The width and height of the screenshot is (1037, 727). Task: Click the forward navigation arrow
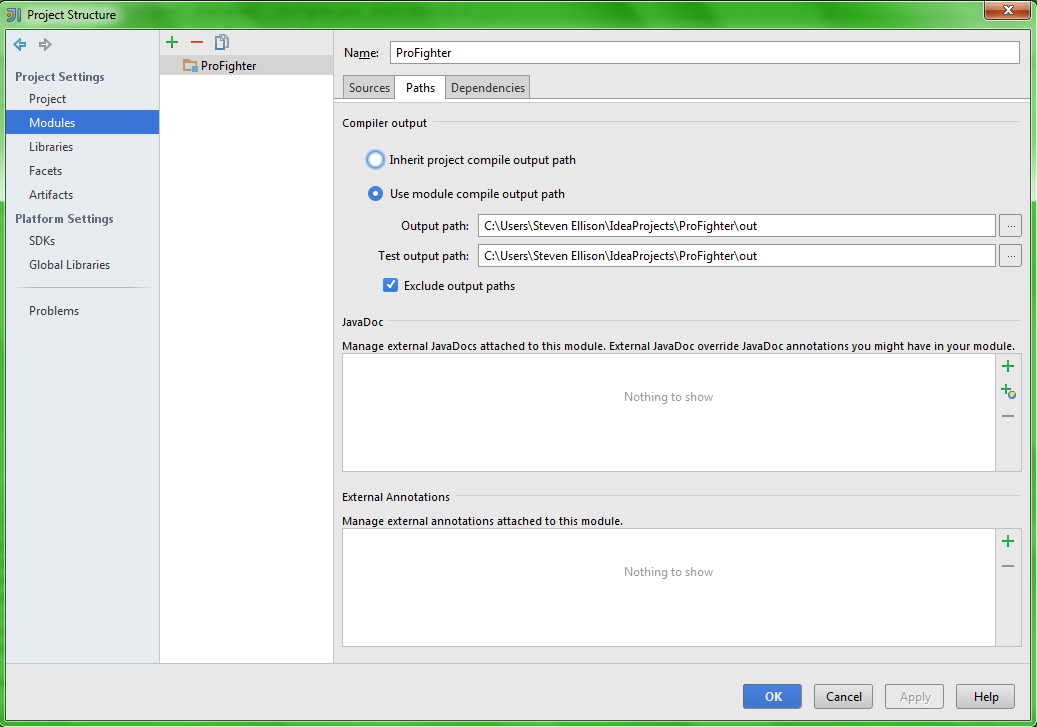45,44
